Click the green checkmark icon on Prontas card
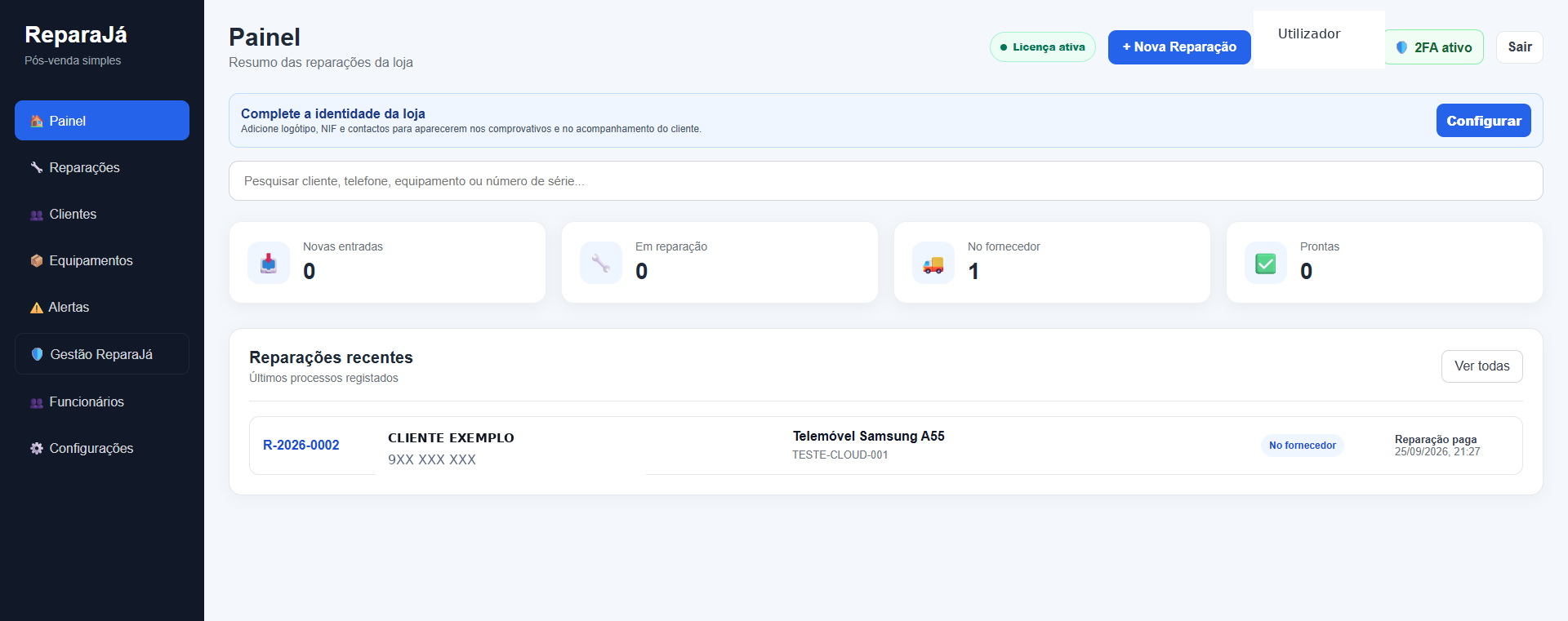The width and height of the screenshot is (1568, 621). click(1266, 263)
